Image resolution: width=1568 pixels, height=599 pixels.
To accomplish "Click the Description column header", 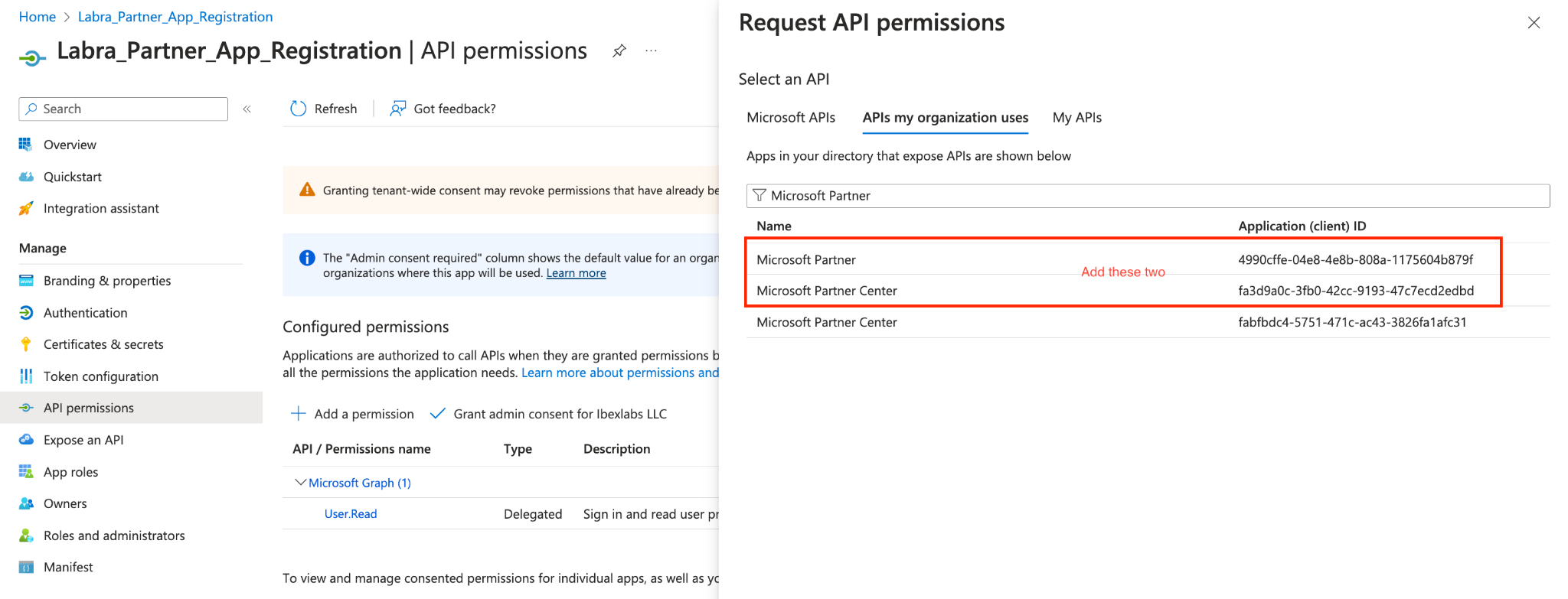I will (616, 448).
